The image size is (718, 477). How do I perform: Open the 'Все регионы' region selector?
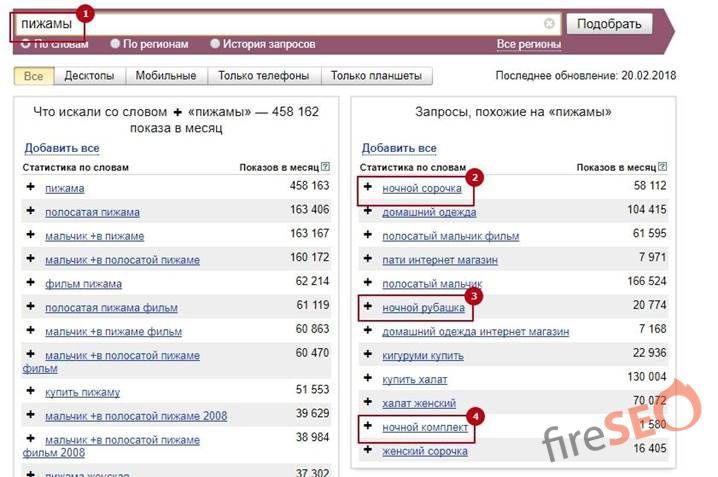[x=528, y=45]
